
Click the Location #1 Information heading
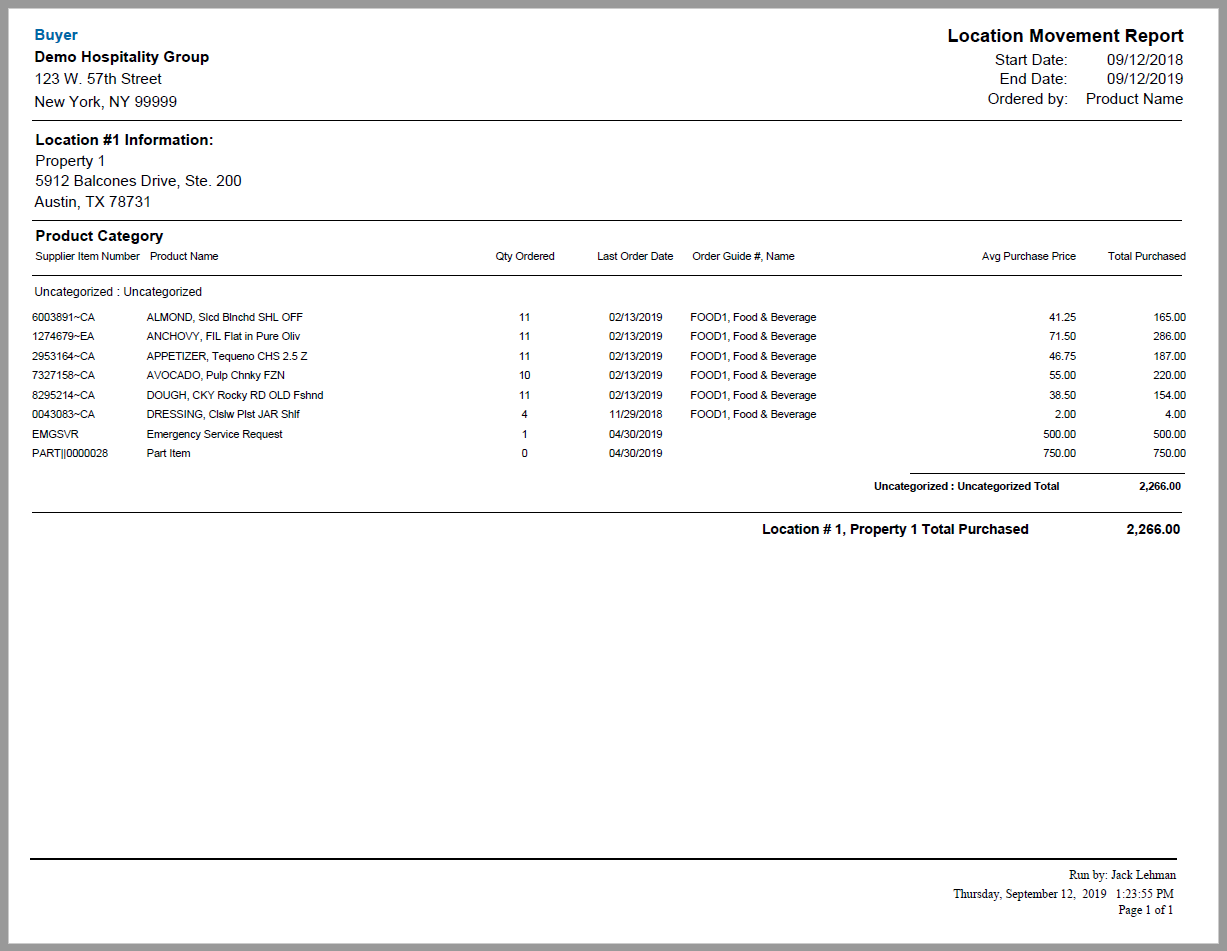pyautogui.click(x=124, y=140)
